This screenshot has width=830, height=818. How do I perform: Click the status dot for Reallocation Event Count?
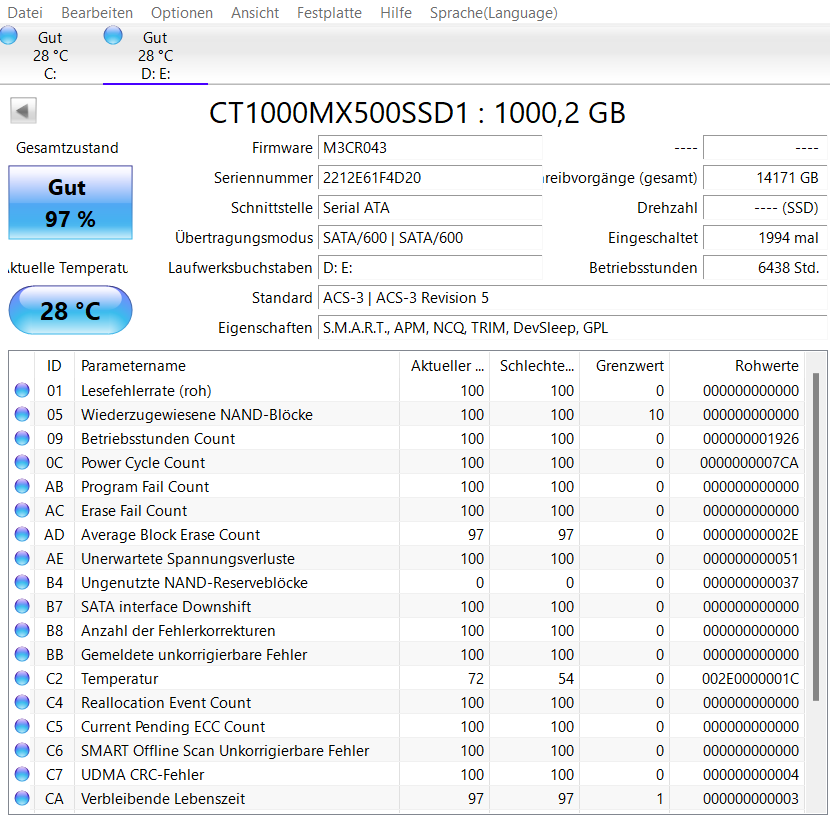tap(22, 702)
